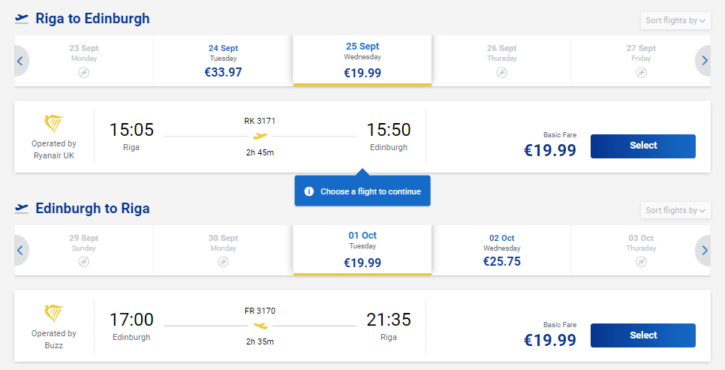Show later outbound dates with right arrow
The image size is (725, 370).
point(704,61)
